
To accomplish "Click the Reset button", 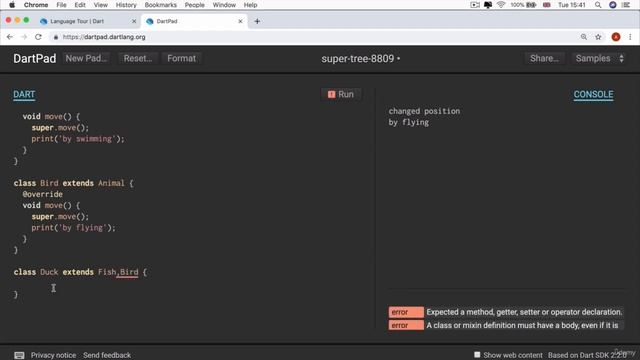I will pos(138,58).
